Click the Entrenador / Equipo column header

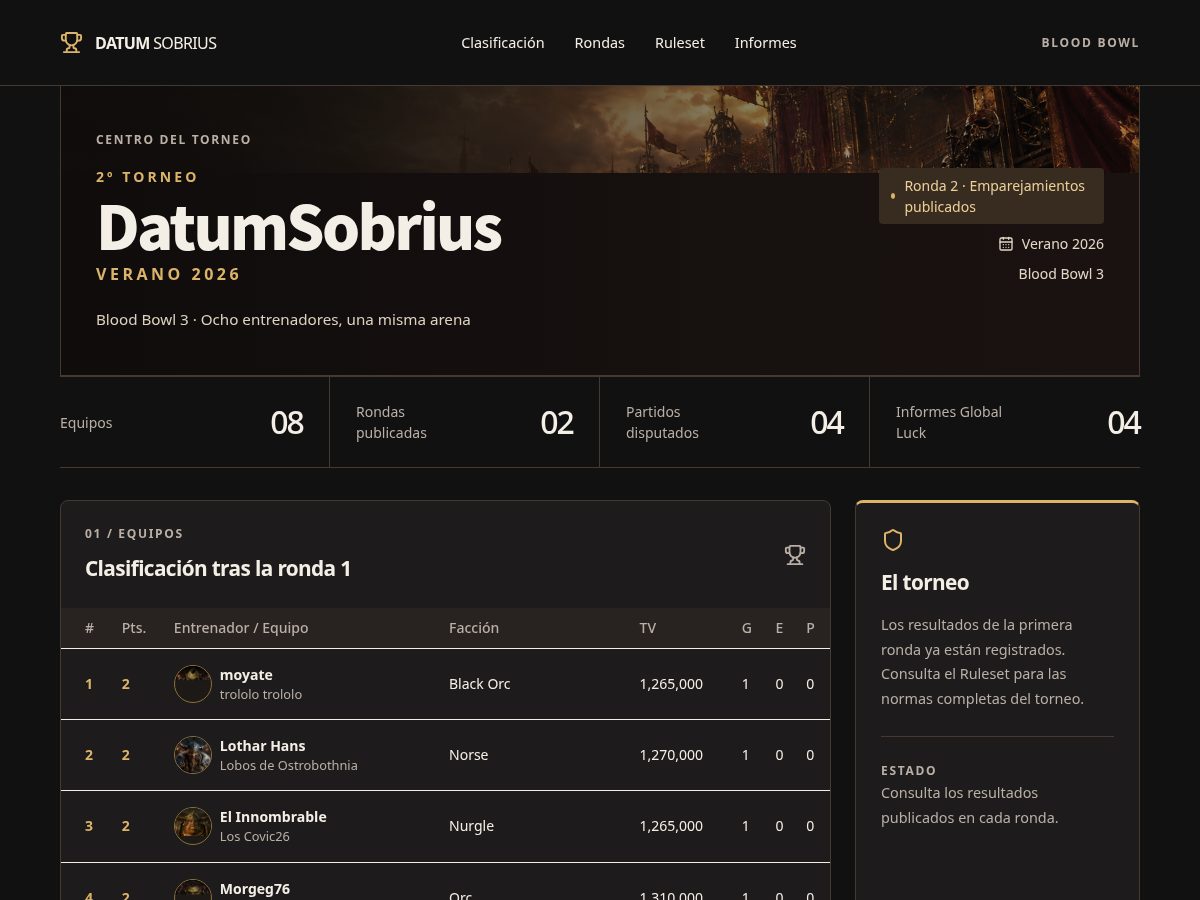click(x=241, y=628)
